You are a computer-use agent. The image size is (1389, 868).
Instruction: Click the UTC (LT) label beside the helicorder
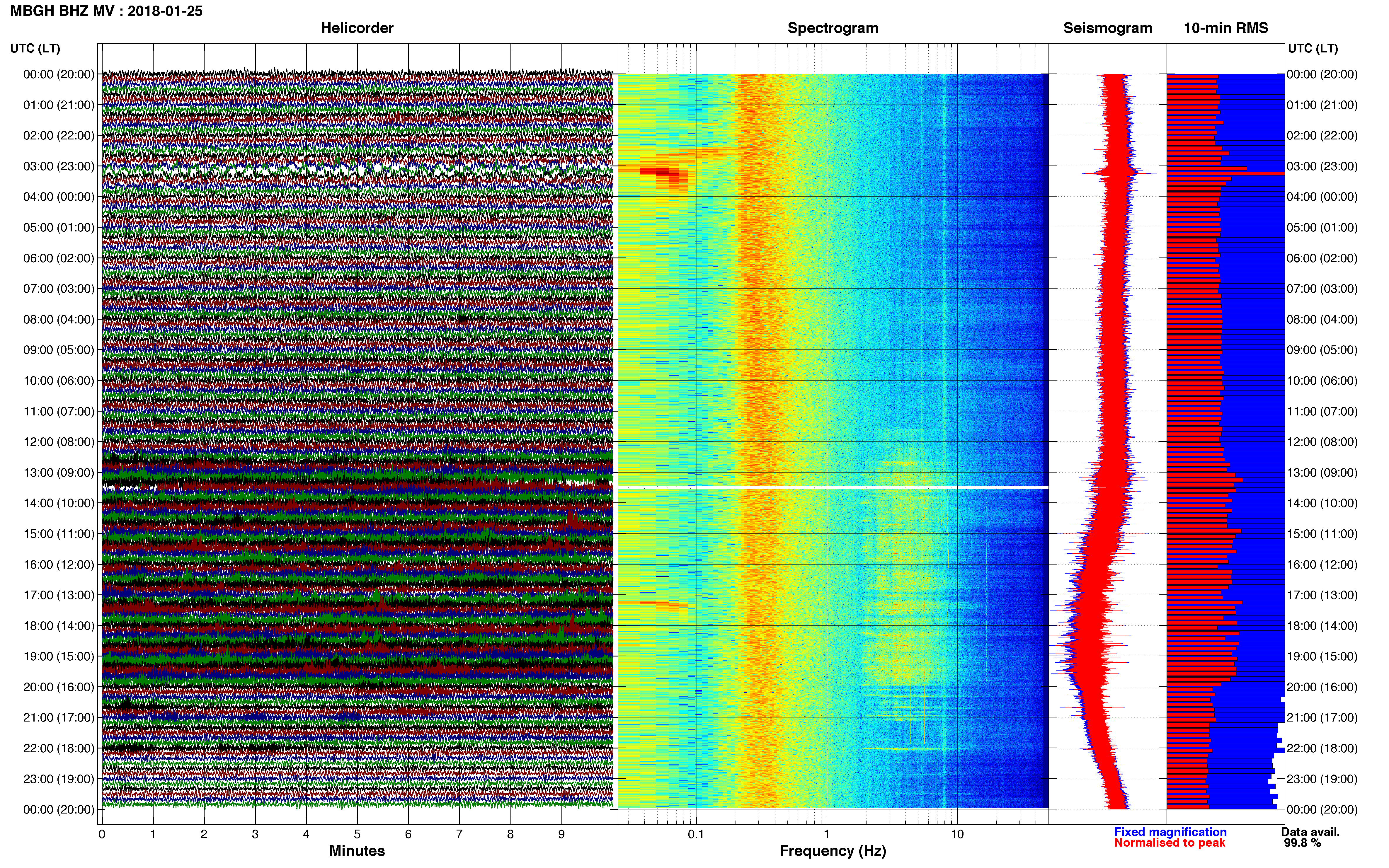(35, 48)
